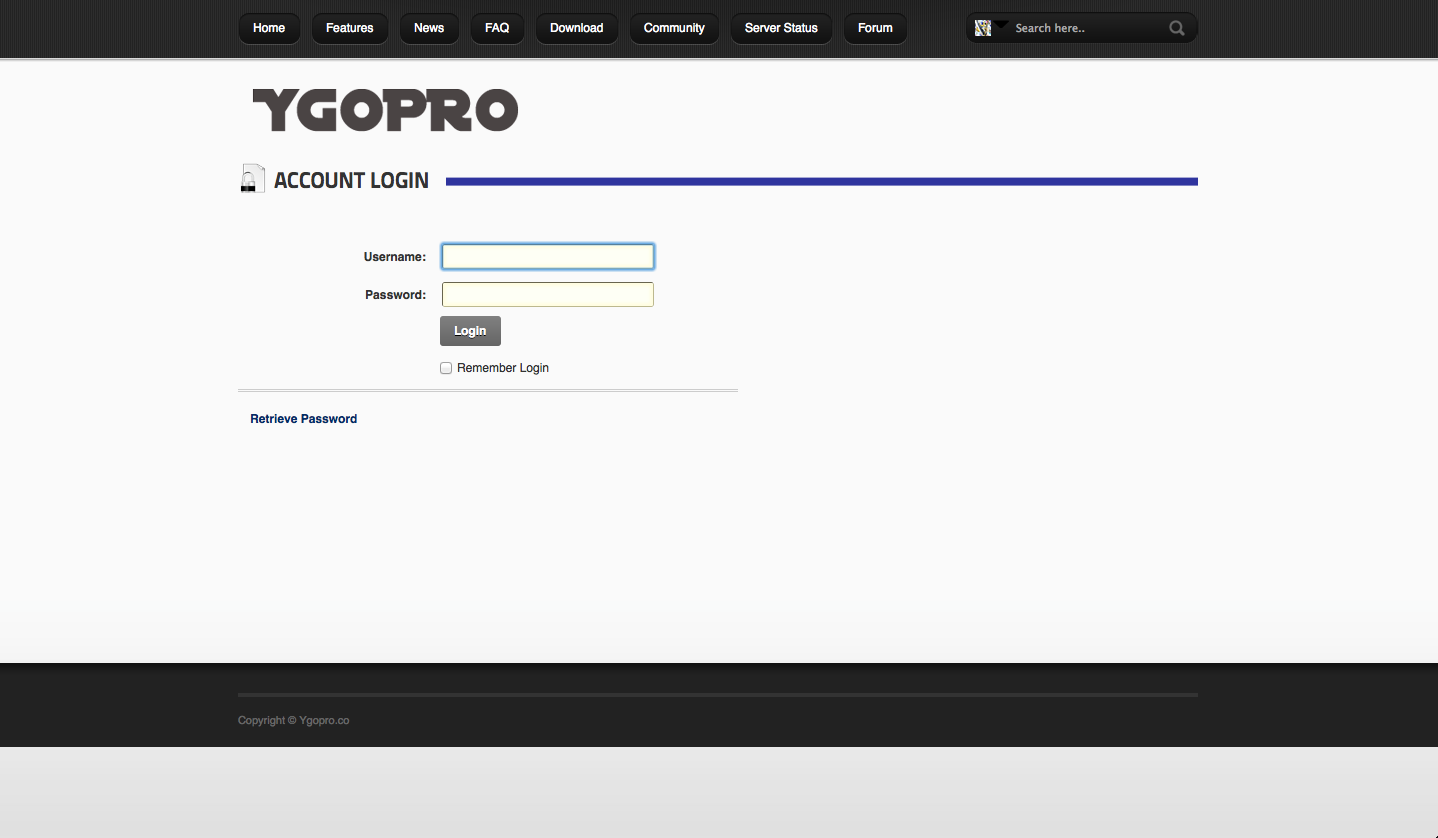Open the Download menu item
Image resolution: width=1438 pixels, height=838 pixels.
pyautogui.click(x=576, y=28)
